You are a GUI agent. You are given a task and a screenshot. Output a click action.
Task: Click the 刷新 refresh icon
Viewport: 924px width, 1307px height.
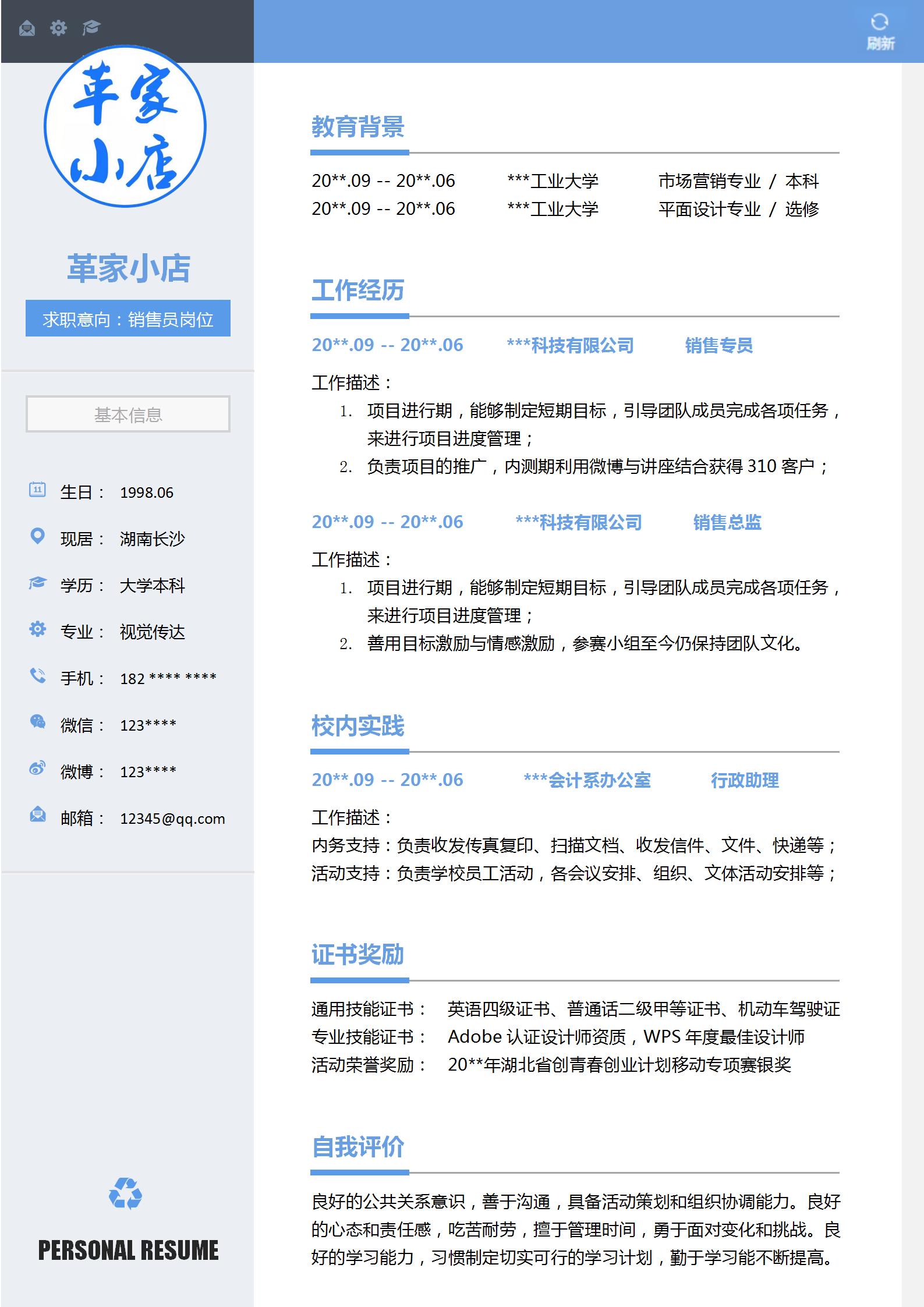click(x=879, y=22)
